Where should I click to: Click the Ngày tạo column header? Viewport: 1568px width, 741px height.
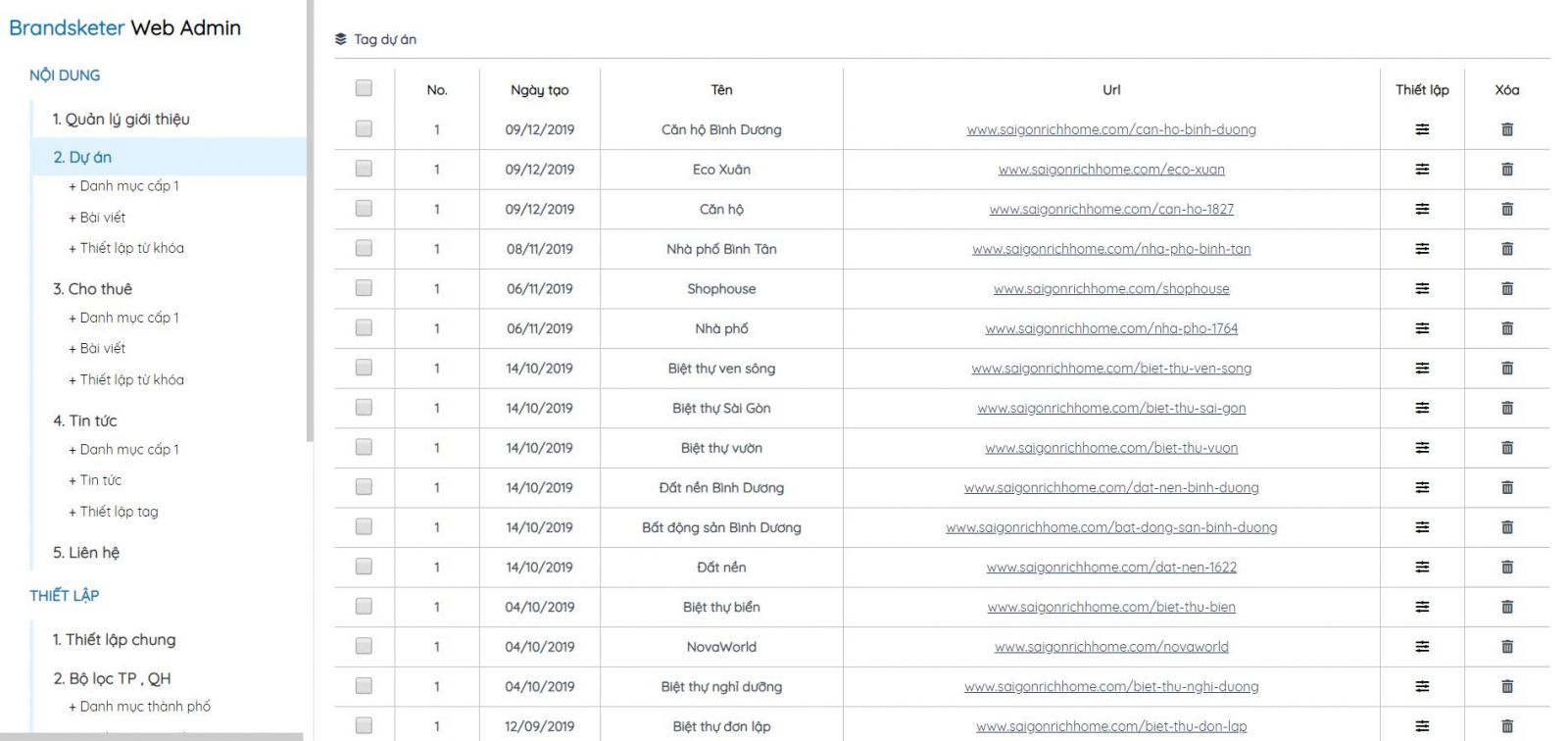pos(540,90)
